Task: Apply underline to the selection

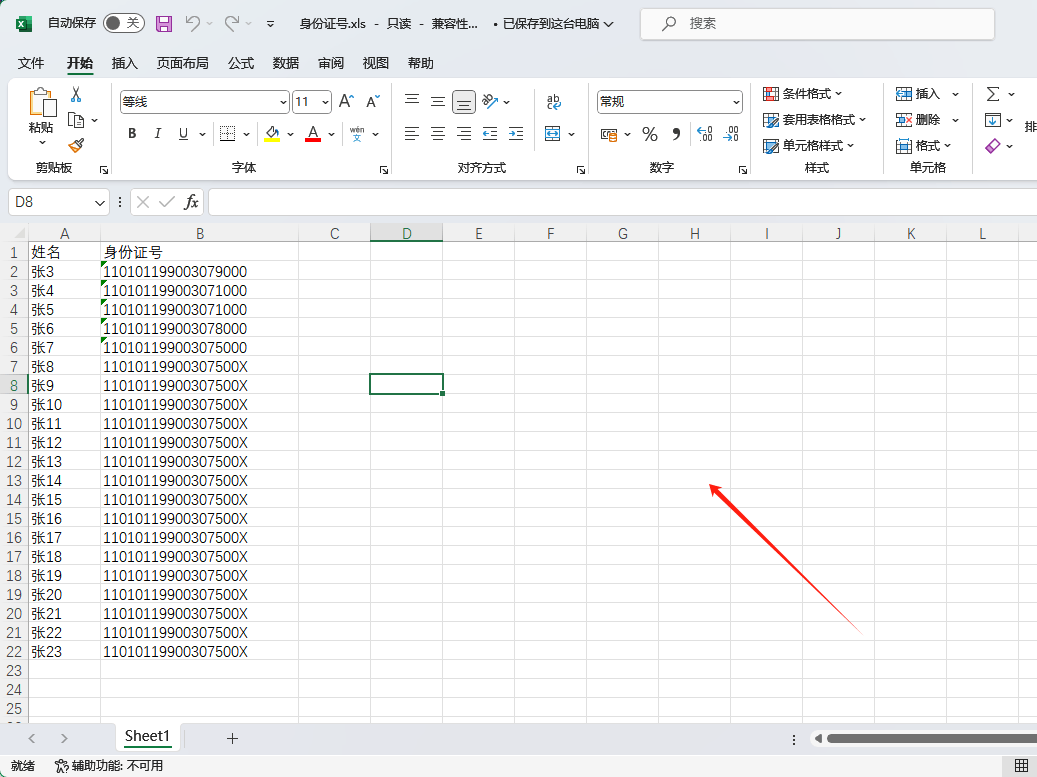Action: [x=183, y=133]
